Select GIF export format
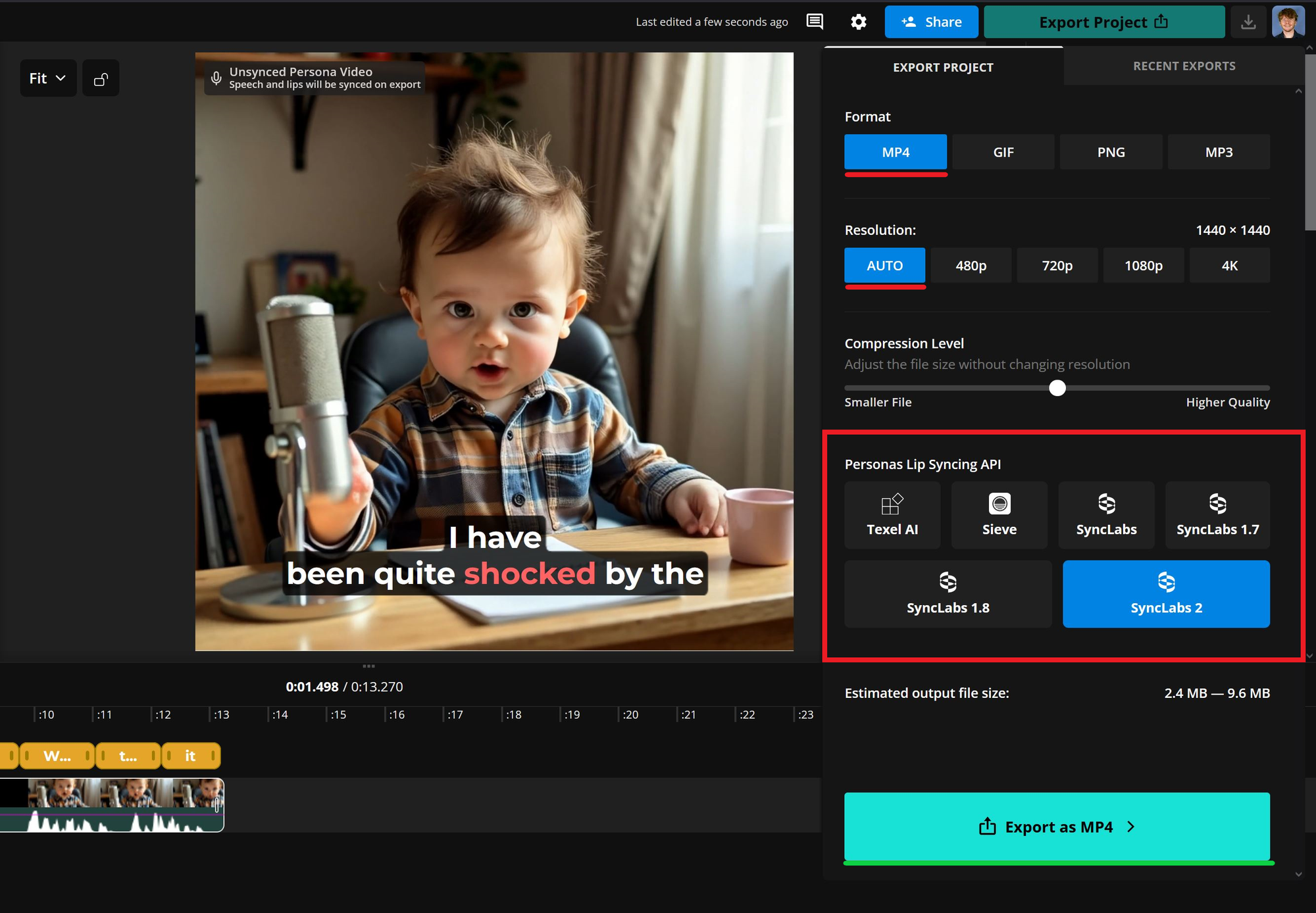Image resolution: width=1316 pixels, height=913 pixels. tap(1003, 152)
